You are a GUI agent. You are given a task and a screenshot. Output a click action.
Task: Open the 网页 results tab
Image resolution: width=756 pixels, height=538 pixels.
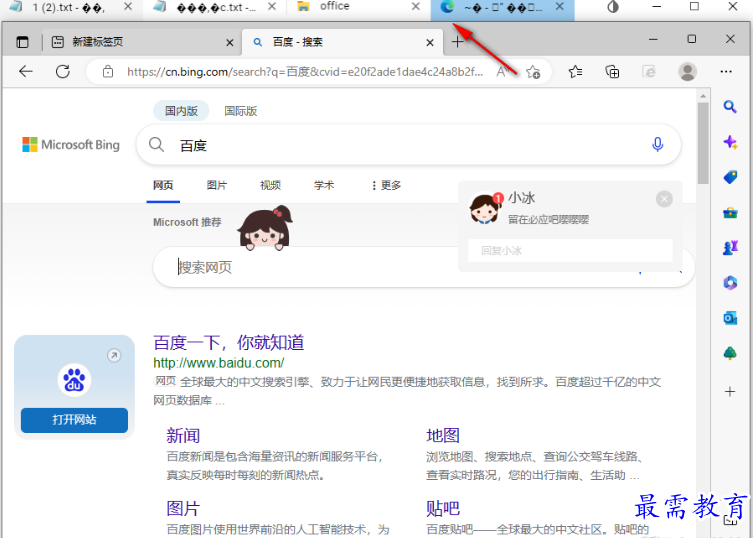[x=163, y=185]
